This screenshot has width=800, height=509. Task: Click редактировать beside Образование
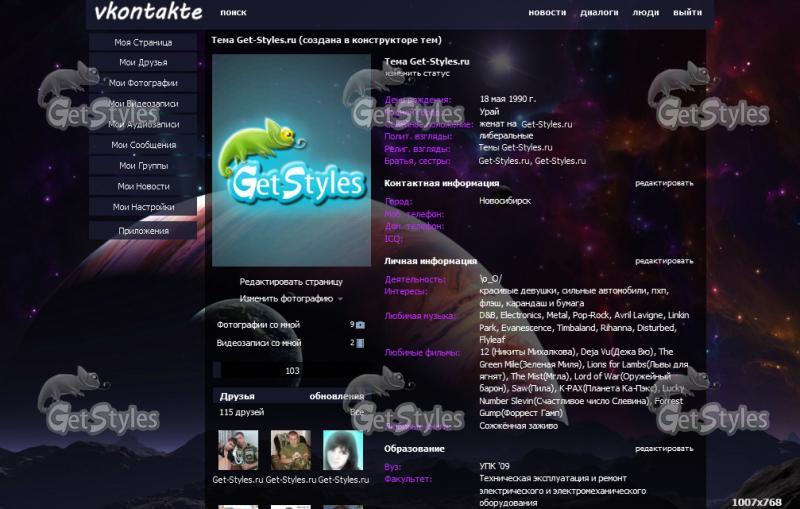(x=664, y=449)
